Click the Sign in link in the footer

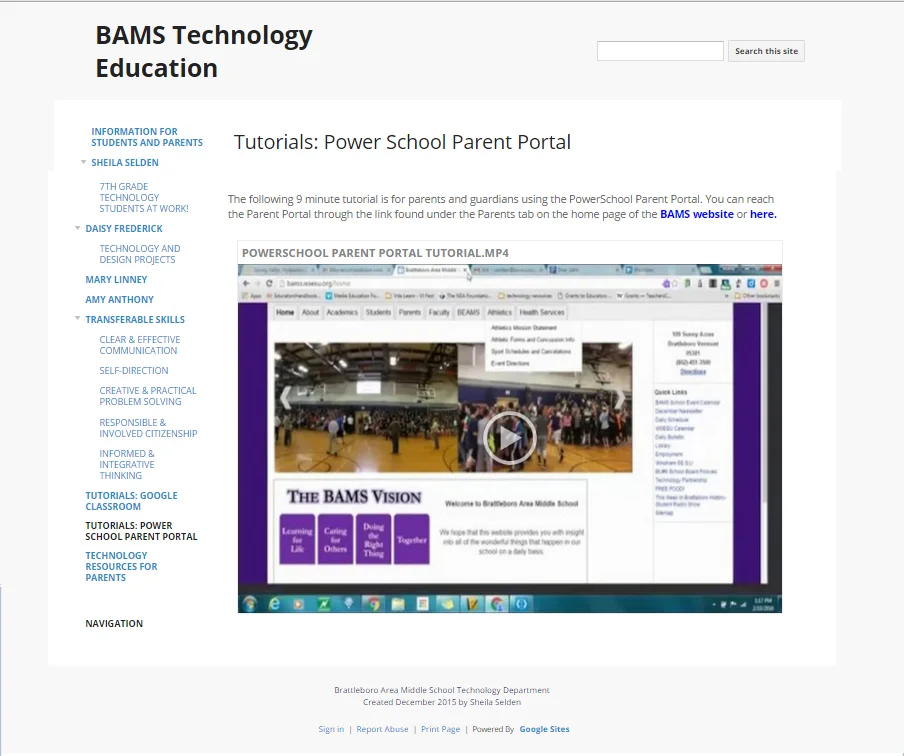coord(331,729)
